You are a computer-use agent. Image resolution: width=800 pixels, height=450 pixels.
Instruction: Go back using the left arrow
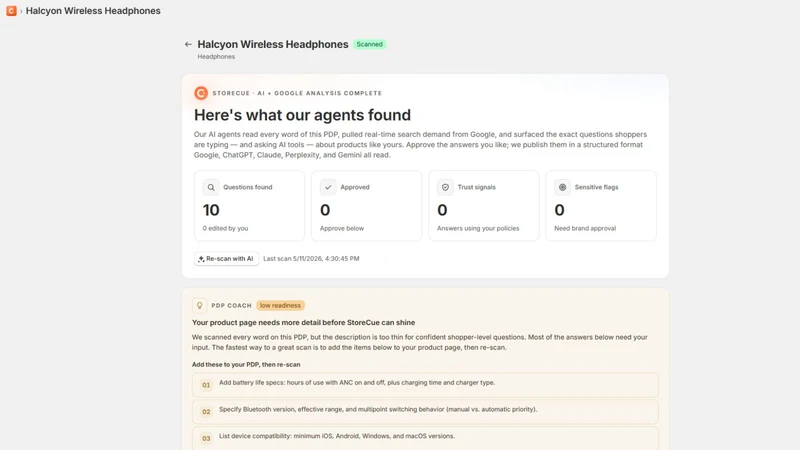tap(188, 44)
